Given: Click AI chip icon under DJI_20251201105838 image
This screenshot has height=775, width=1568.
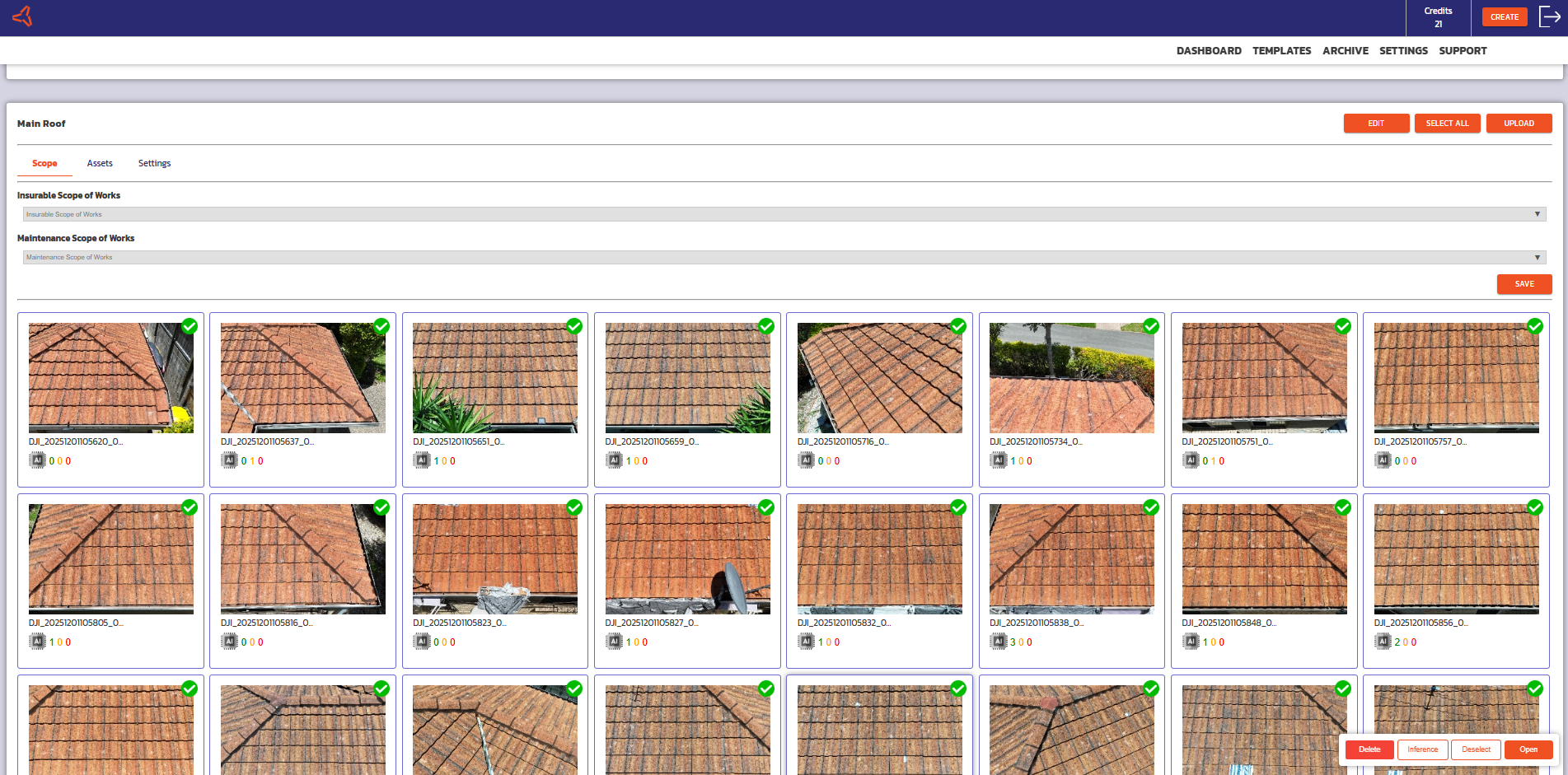Looking at the screenshot, I should [999, 642].
